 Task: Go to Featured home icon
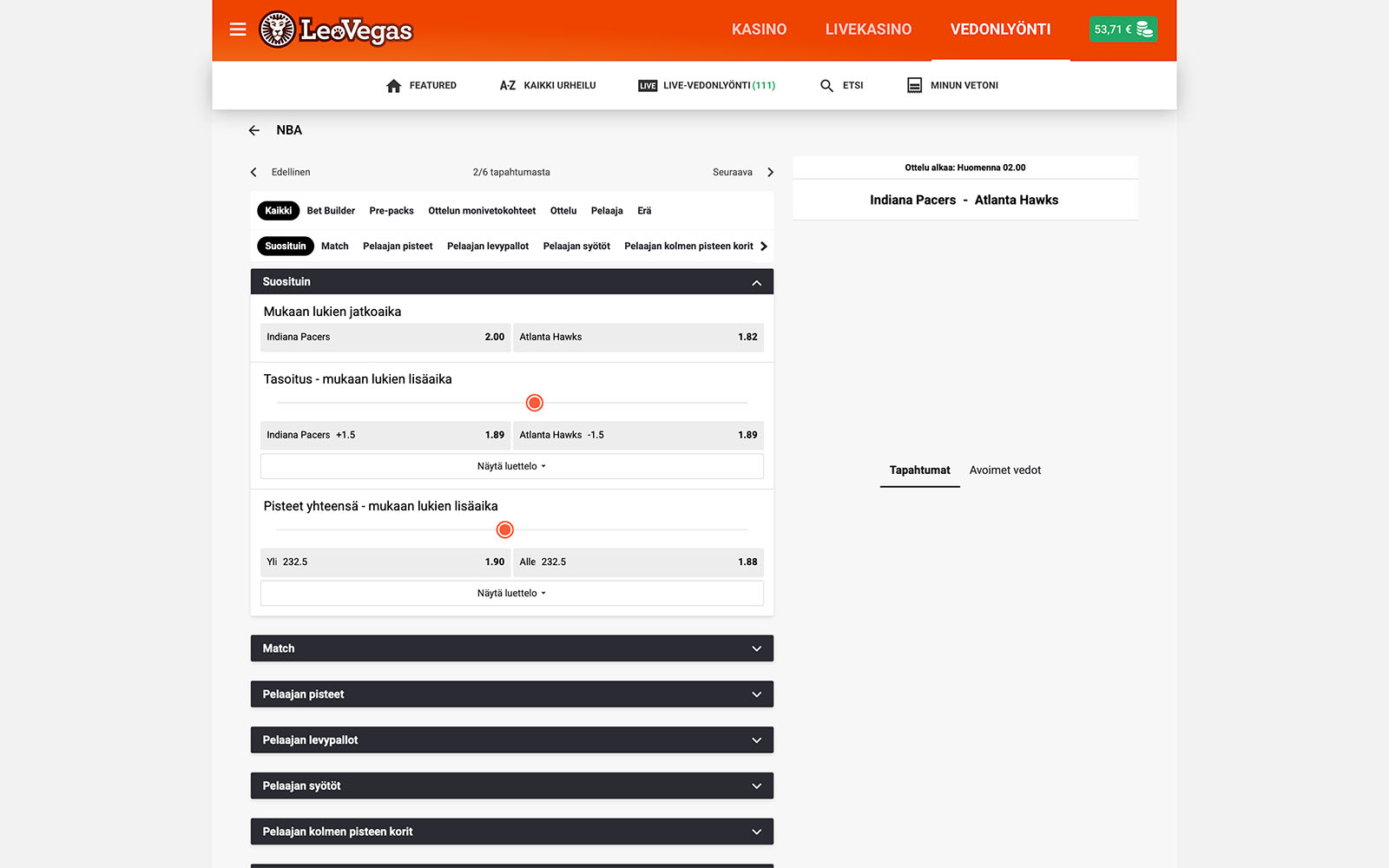(393, 86)
